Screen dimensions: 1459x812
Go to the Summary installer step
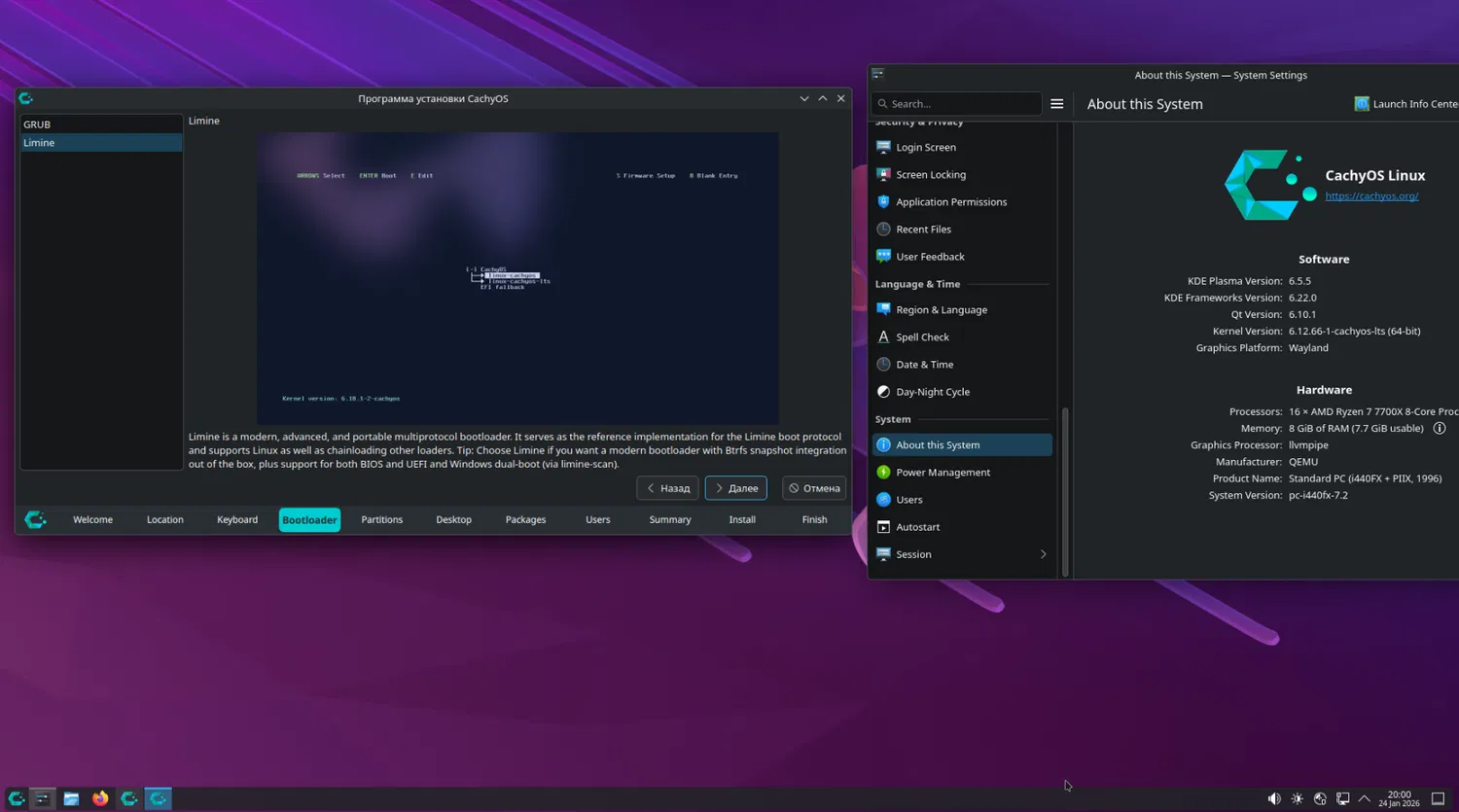pyautogui.click(x=670, y=520)
